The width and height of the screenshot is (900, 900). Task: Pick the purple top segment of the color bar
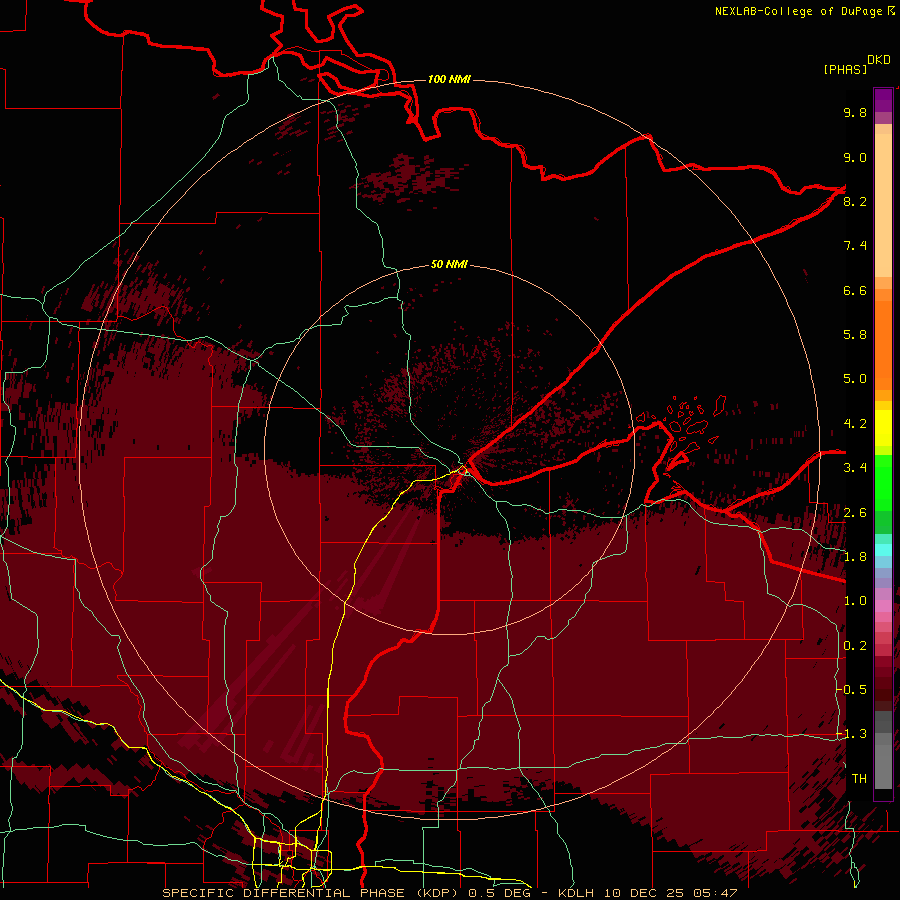(883, 100)
